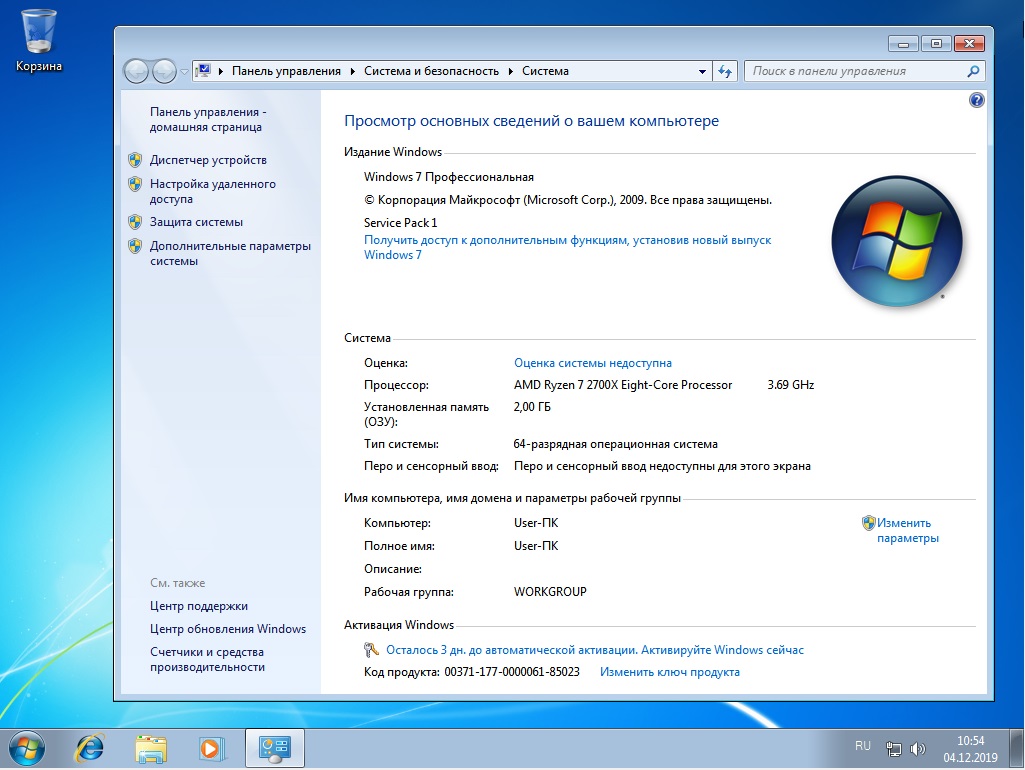Screen dimensions: 1025x770
Task: Launch Internet Explorer from taskbar
Action: pyautogui.click(x=91, y=748)
